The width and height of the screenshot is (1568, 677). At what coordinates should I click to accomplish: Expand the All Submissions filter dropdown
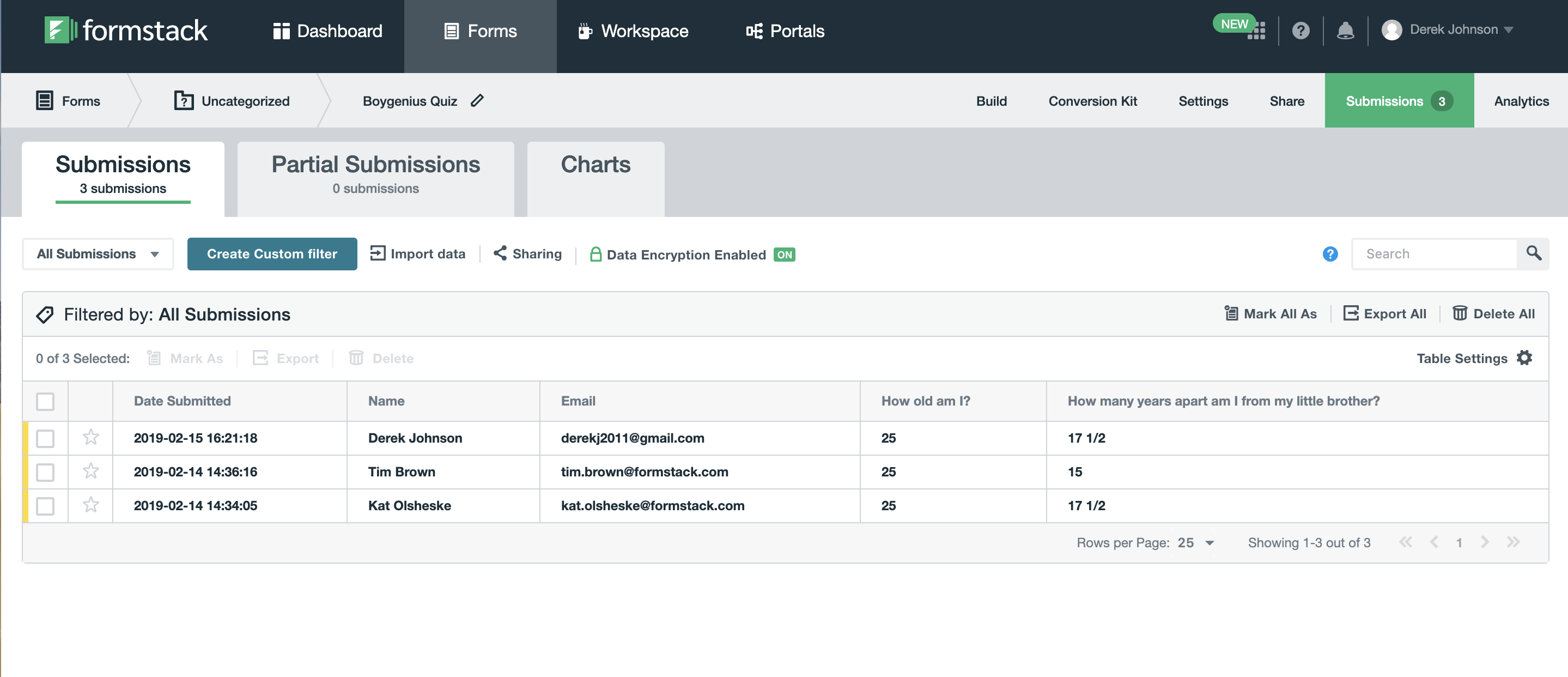point(98,254)
